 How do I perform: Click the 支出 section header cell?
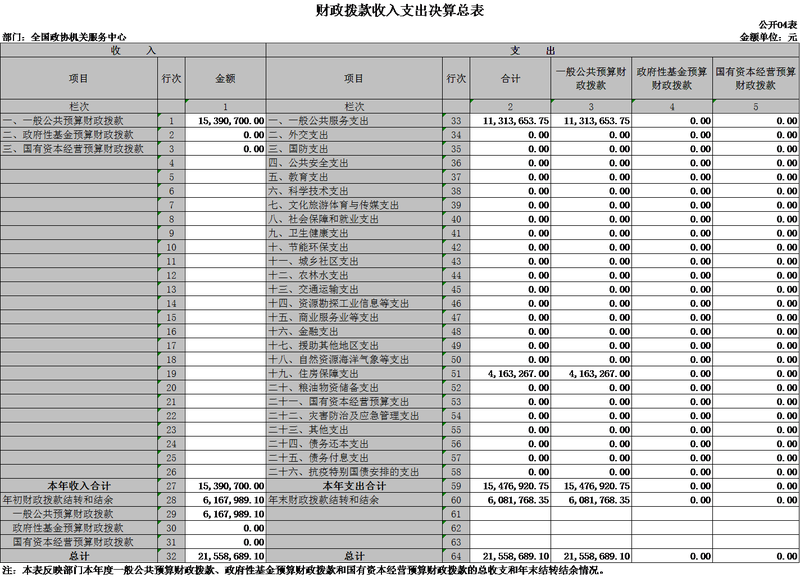coord(532,49)
